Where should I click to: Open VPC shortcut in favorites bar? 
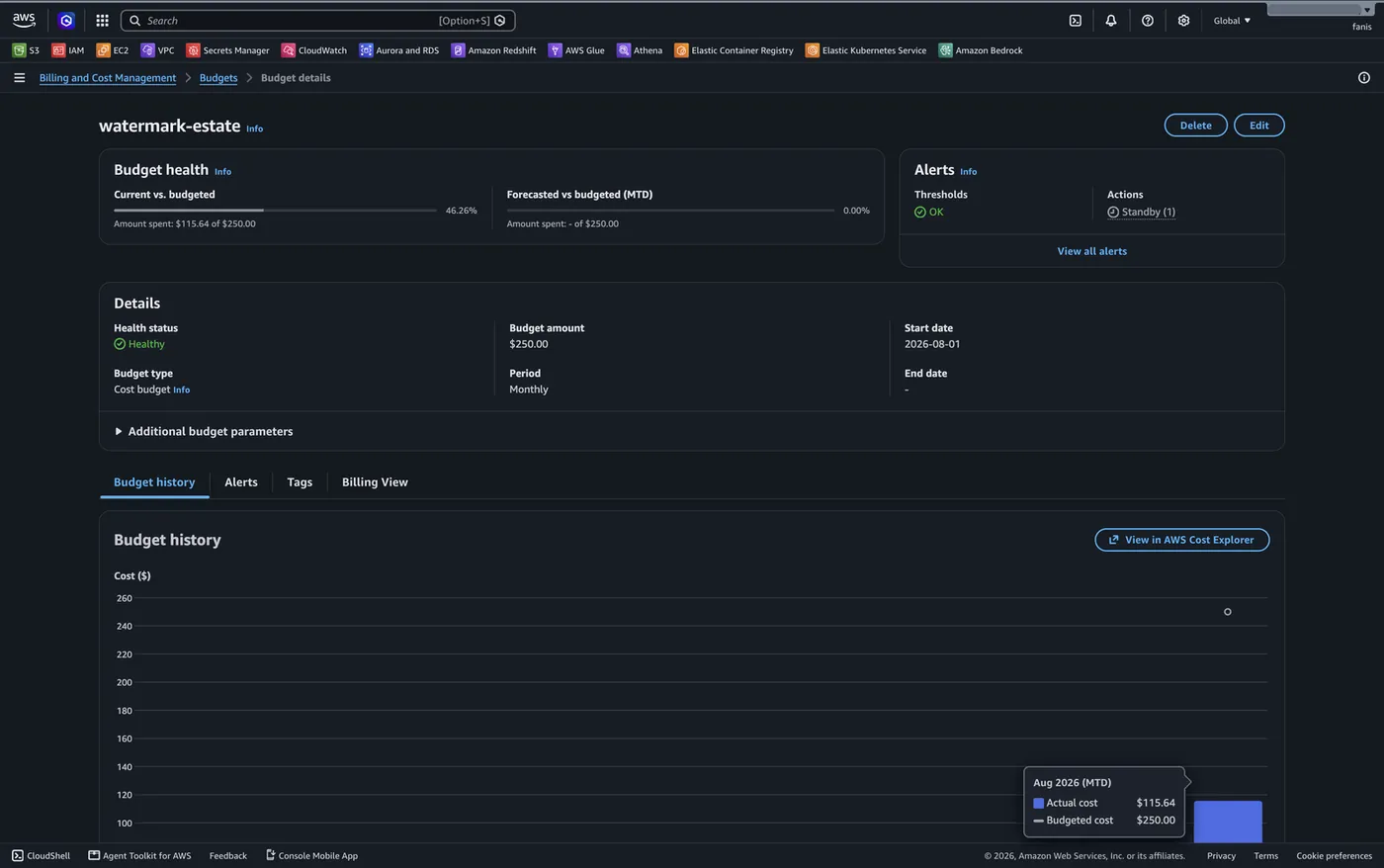point(158,50)
